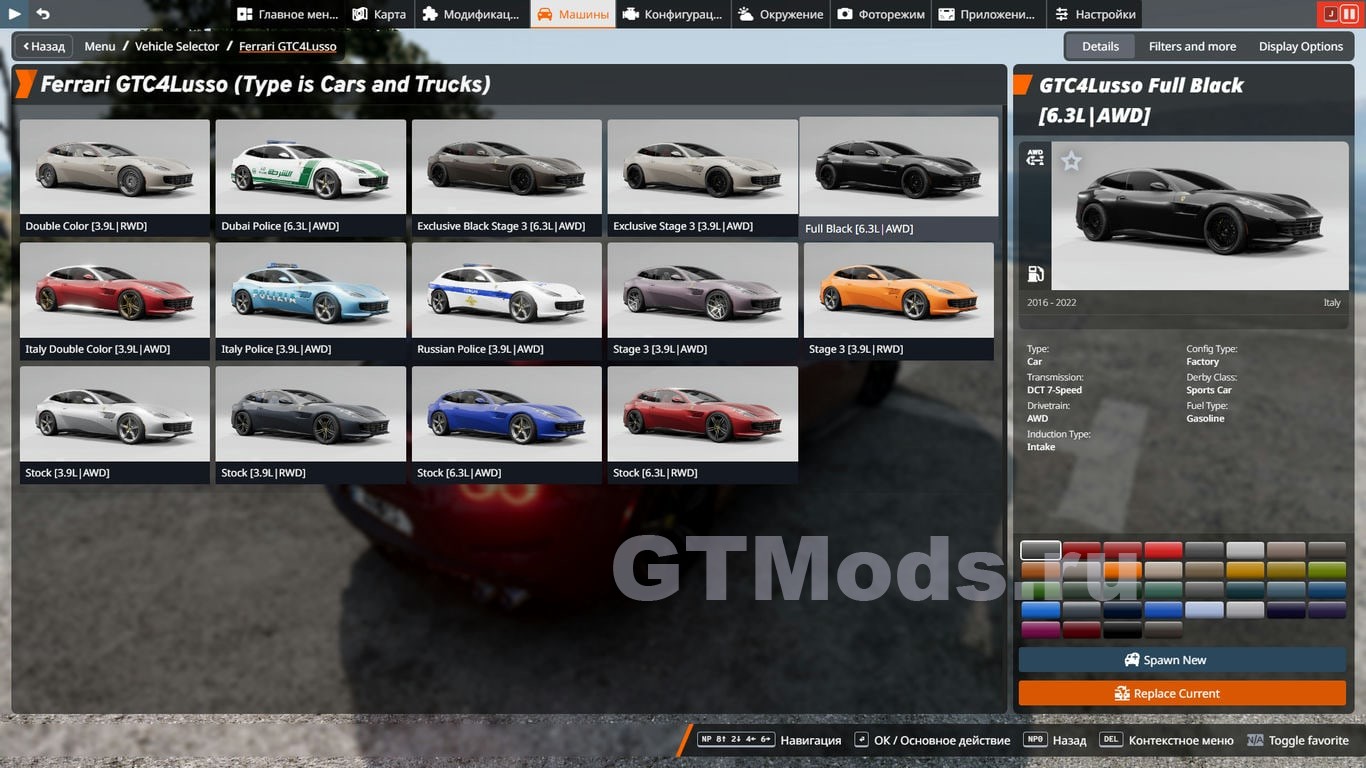Click the fuel pump icon in details
The image size is (1366, 768).
pyautogui.click(x=1035, y=274)
